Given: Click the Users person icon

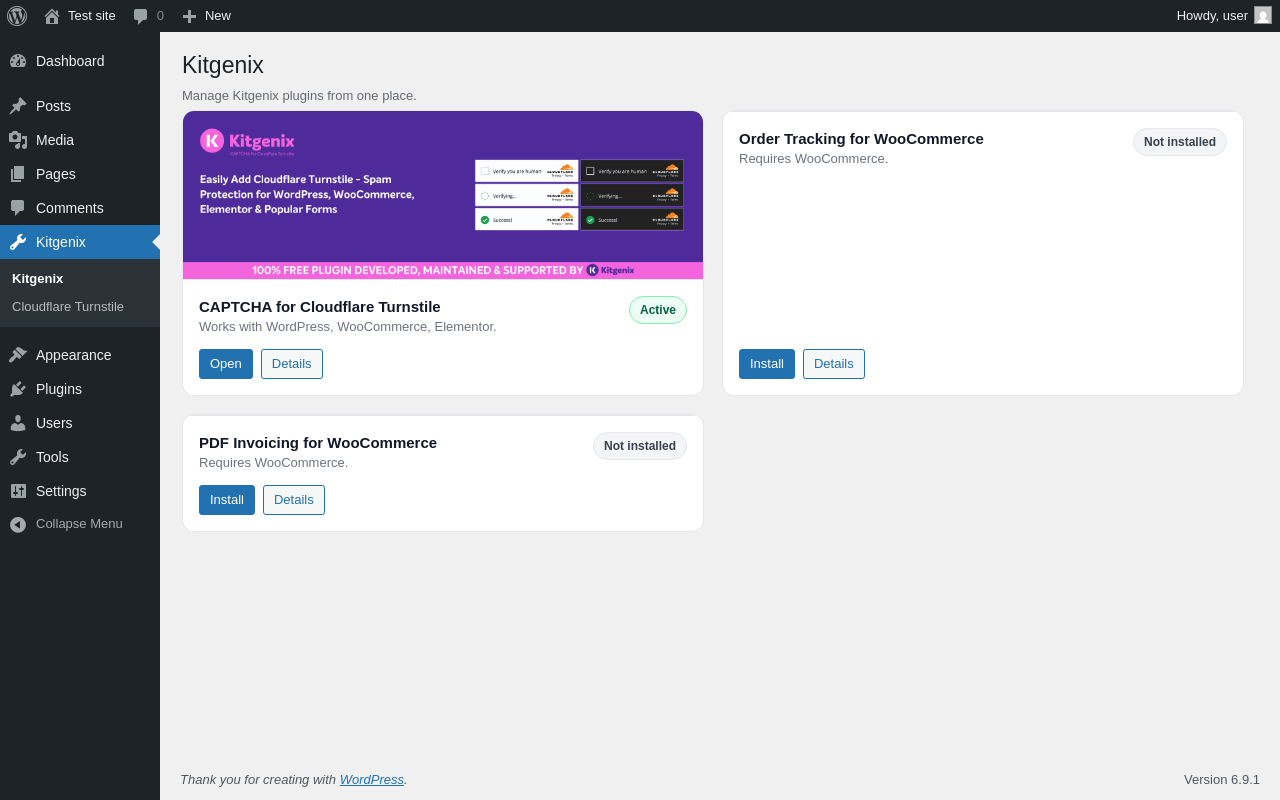Looking at the screenshot, I should (18, 423).
